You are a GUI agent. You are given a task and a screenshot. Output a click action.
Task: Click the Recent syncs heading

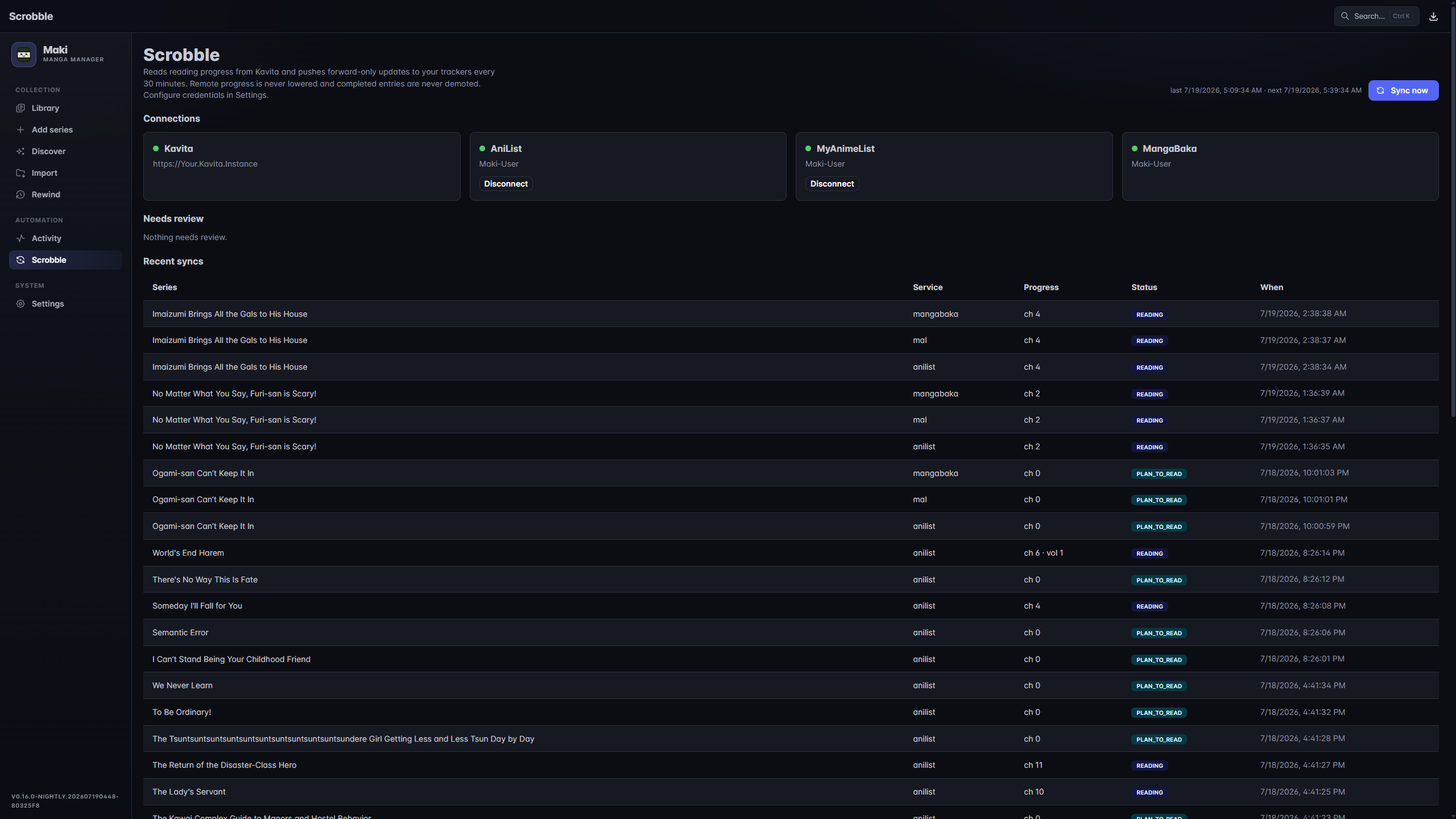click(173, 261)
